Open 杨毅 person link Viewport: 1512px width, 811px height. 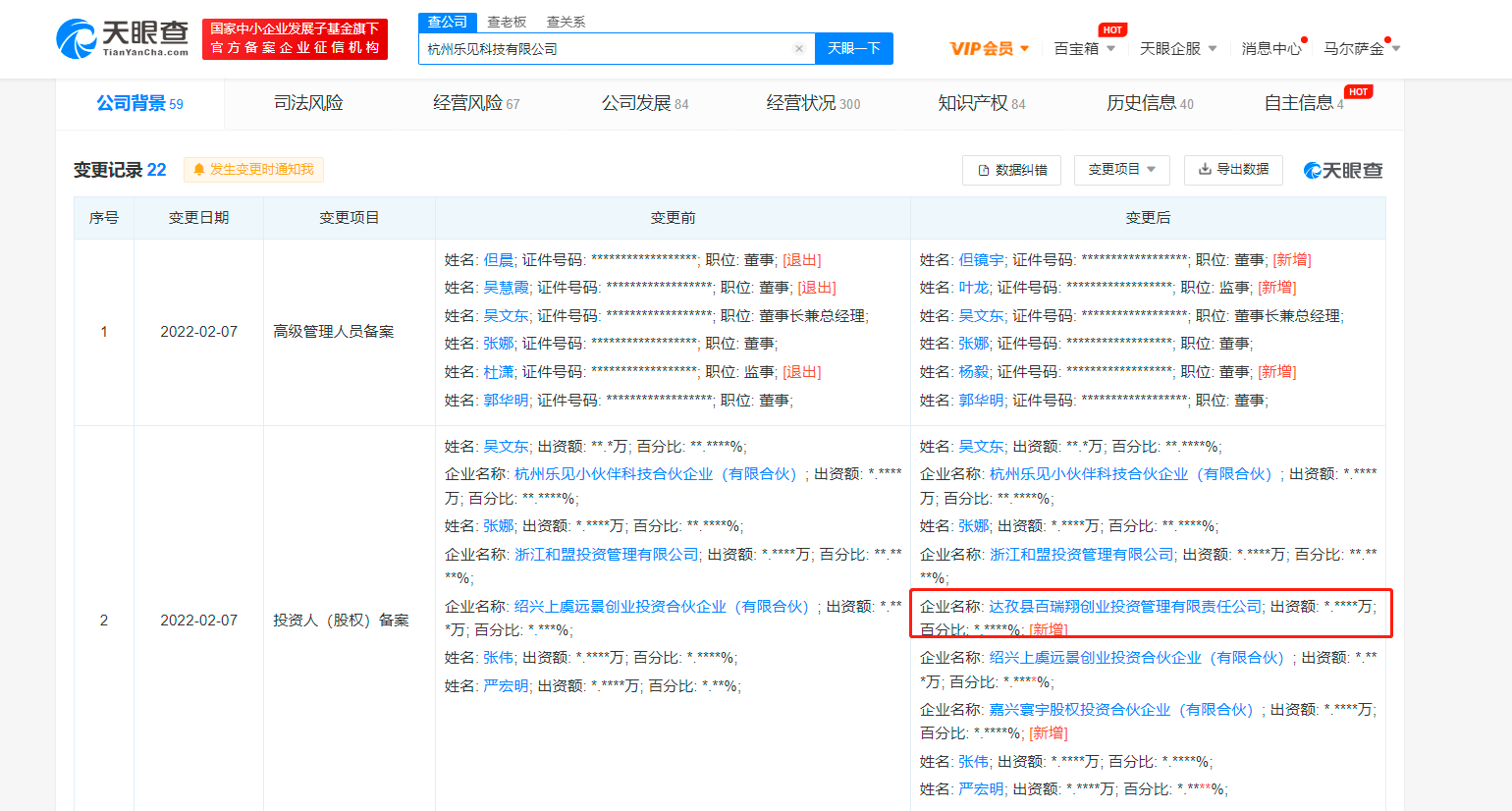pyautogui.click(x=974, y=372)
